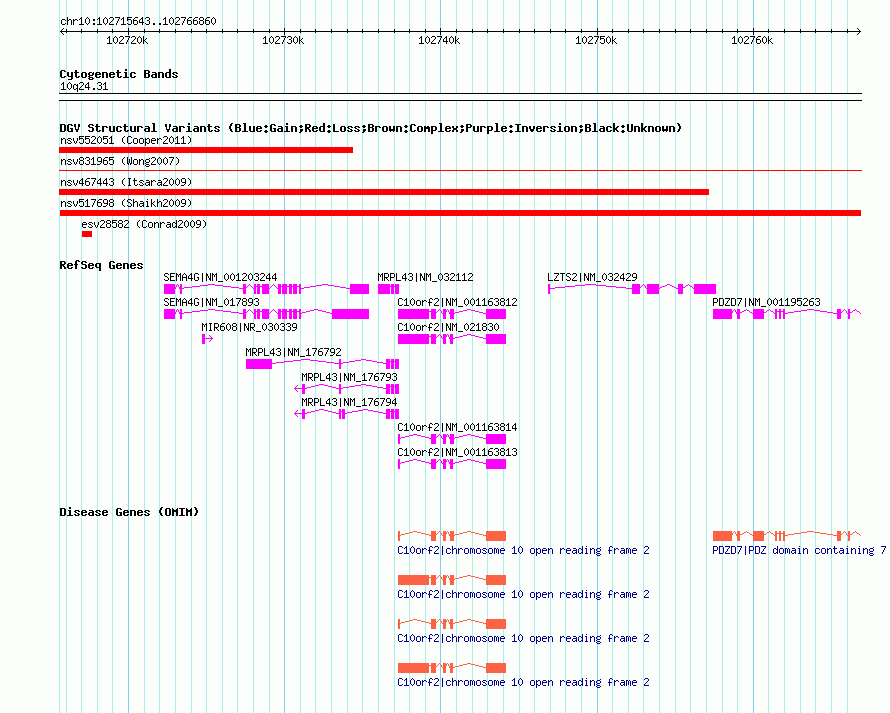Open the LZTS2 NM_032429 gene model
Viewport: 890px width, 713px height.
pos(632,289)
